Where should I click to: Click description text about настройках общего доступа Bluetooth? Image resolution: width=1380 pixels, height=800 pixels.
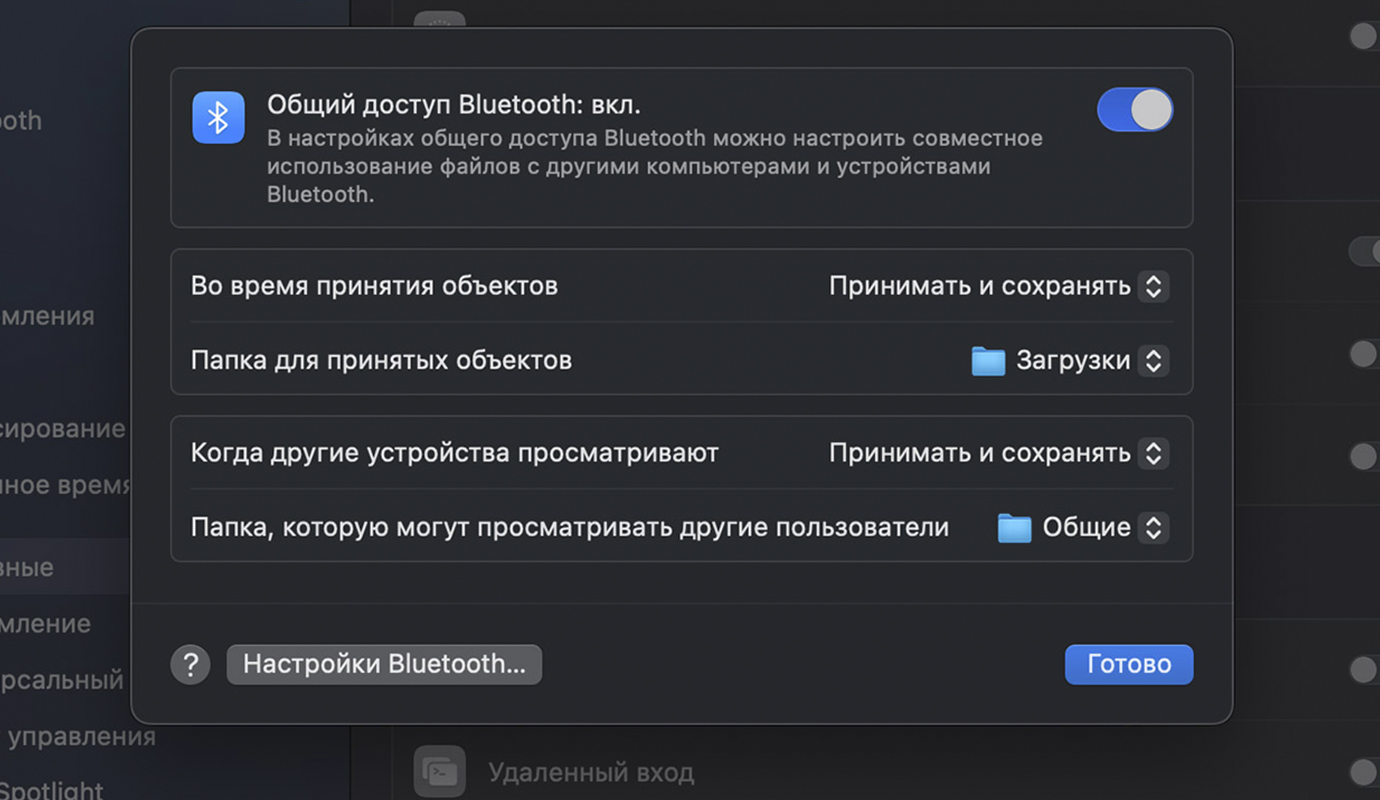point(655,166)
